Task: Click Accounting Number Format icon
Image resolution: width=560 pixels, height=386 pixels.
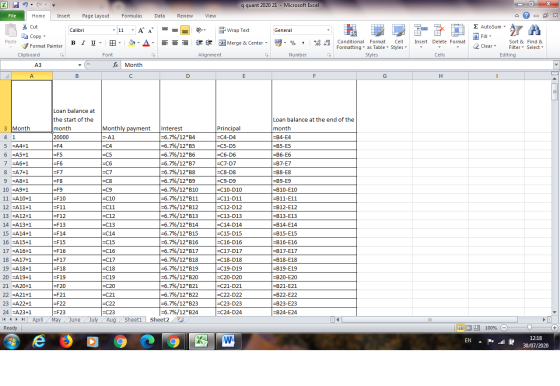Action: tap(278, 43)
